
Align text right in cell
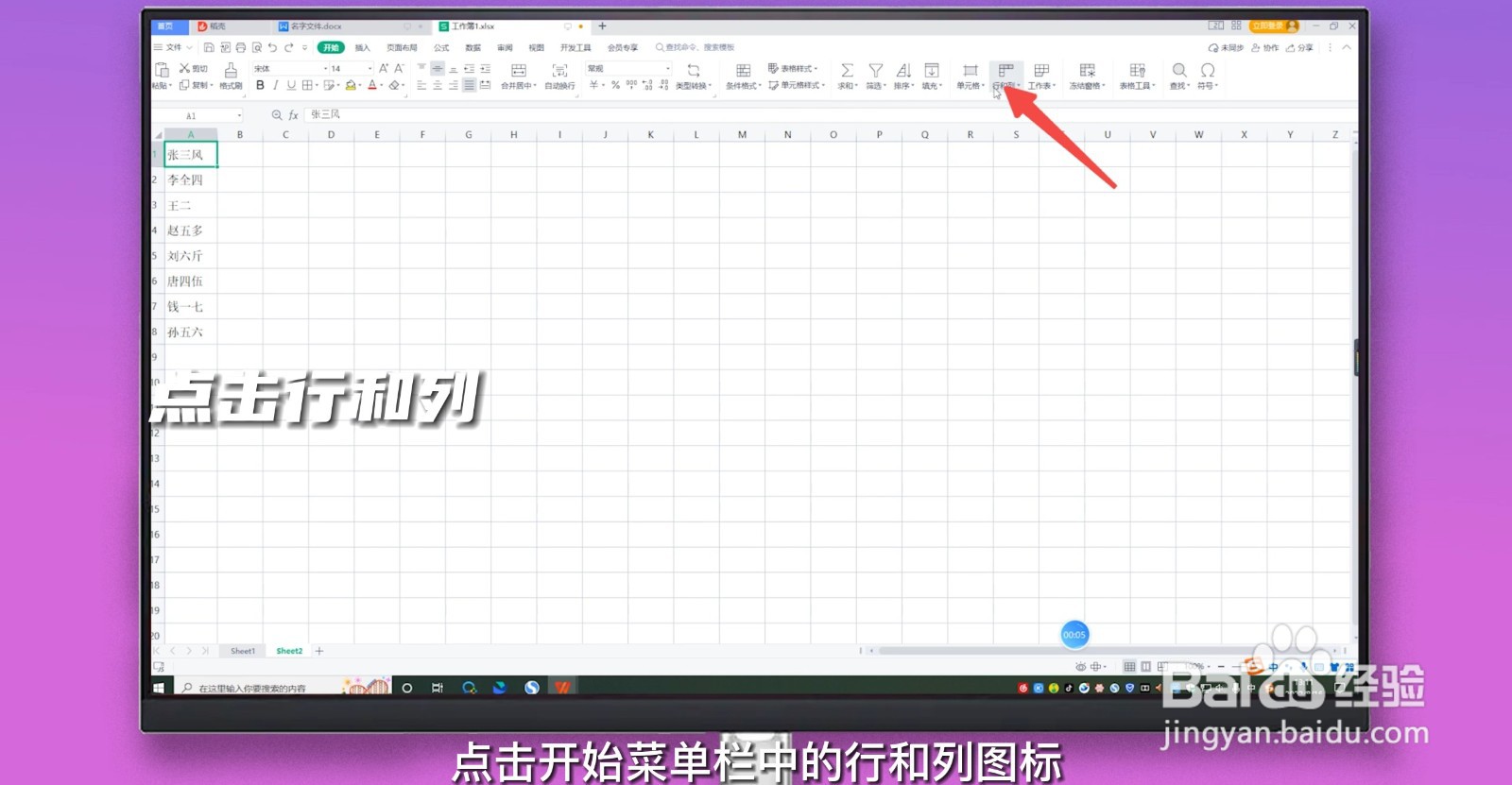(x=454, y=85)
